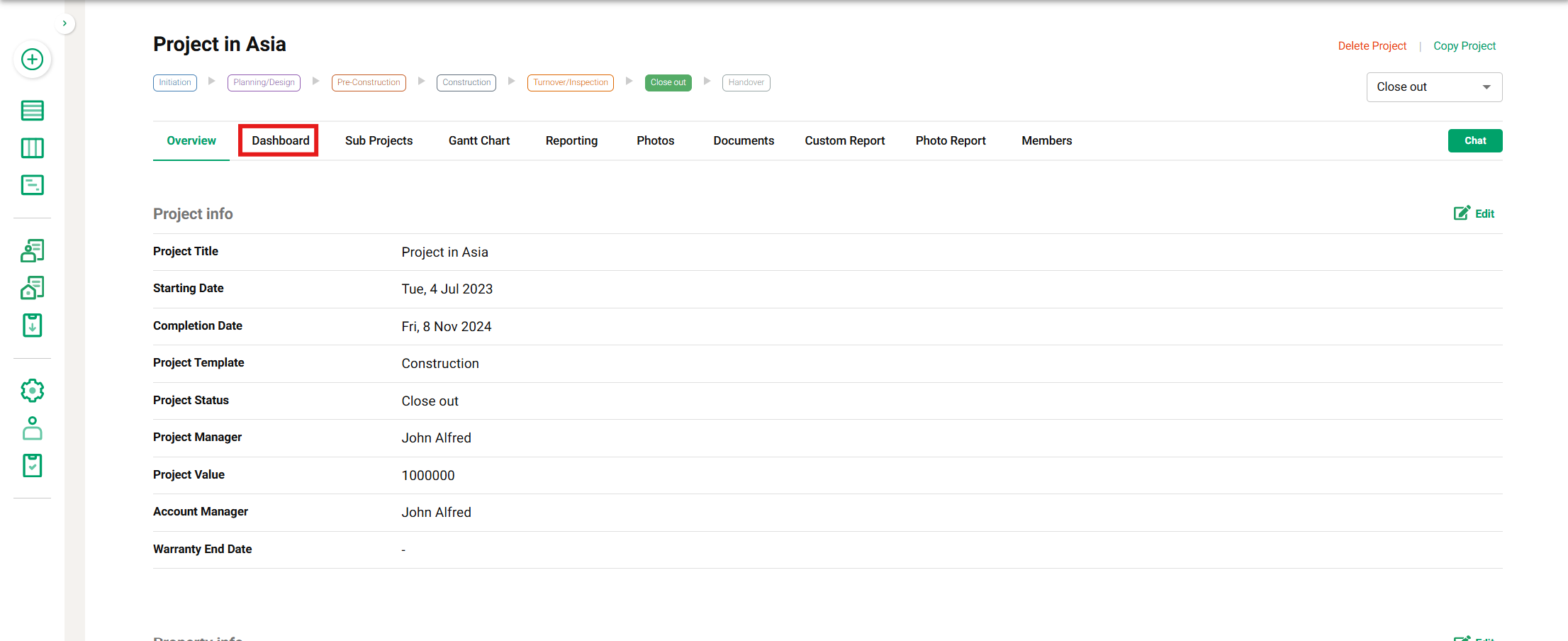Image resolution: width=1568 pixels, height=641 pixels.
Task: Go to the Members tab
Action: (1046, 140)
